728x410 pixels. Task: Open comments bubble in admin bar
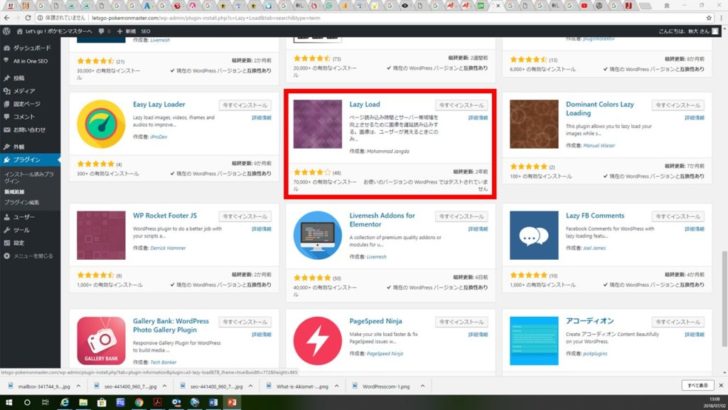(102, 31)
